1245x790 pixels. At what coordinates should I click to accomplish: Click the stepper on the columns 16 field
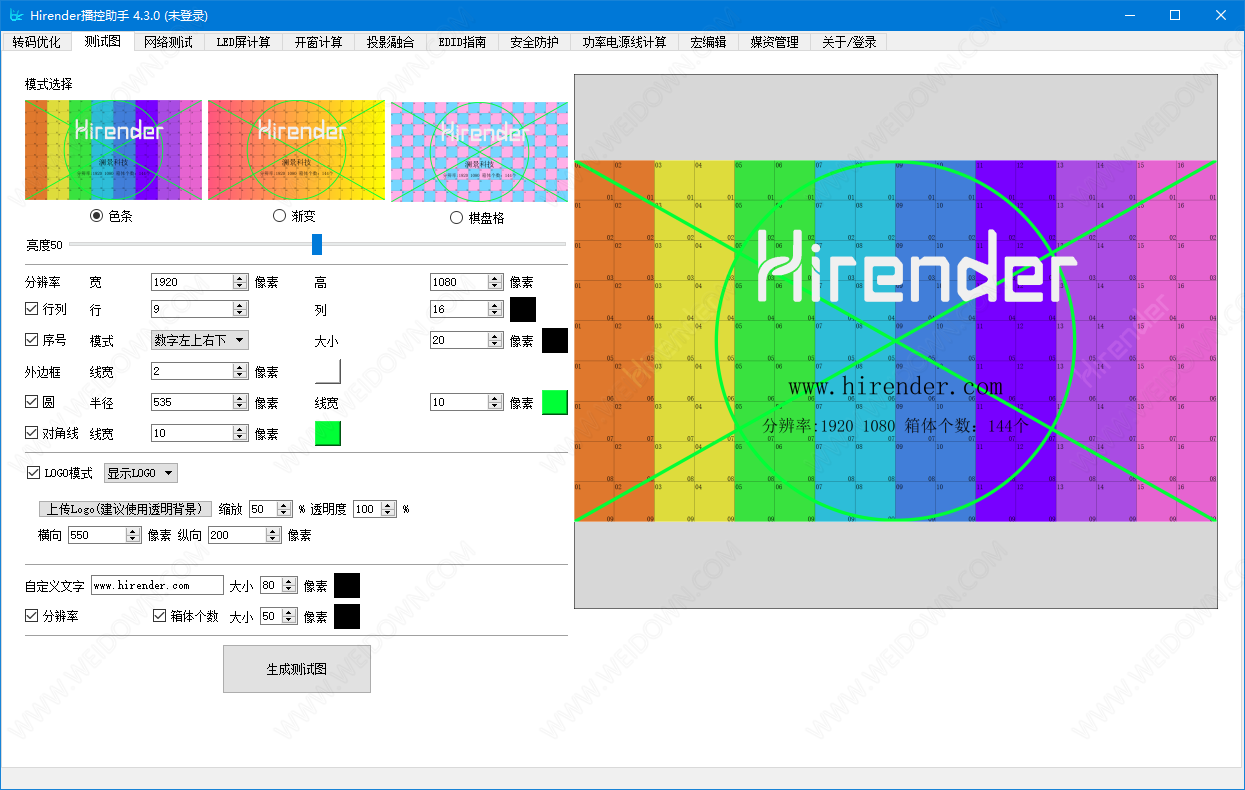(496, 309)
